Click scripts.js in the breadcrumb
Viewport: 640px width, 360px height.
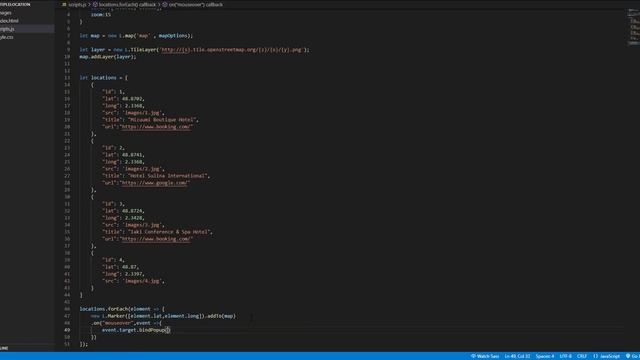76,4
